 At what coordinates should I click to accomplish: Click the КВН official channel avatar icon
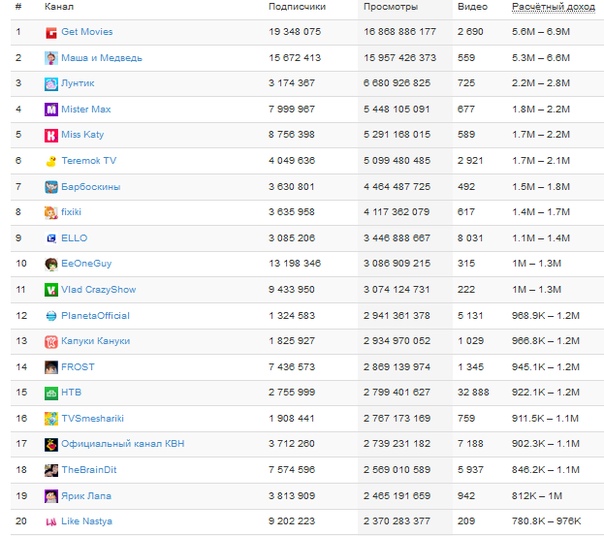[x=51, y=444]
